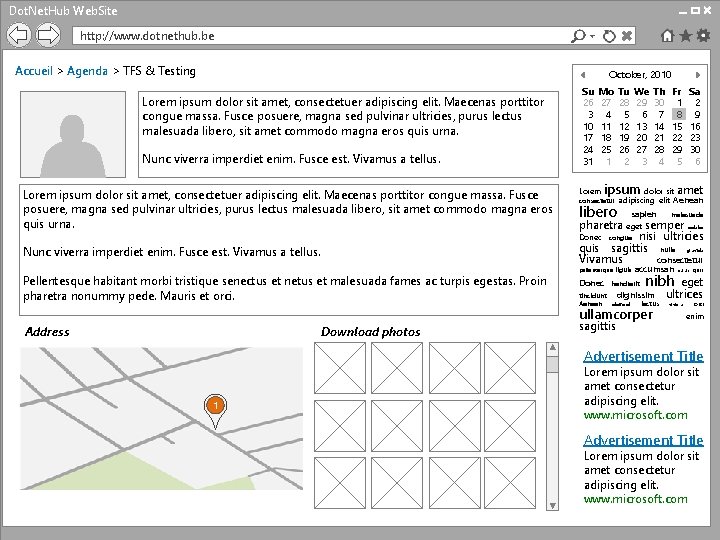
Task: Maximize the DotNetHub WebSite window
Action: pos(695,10)
